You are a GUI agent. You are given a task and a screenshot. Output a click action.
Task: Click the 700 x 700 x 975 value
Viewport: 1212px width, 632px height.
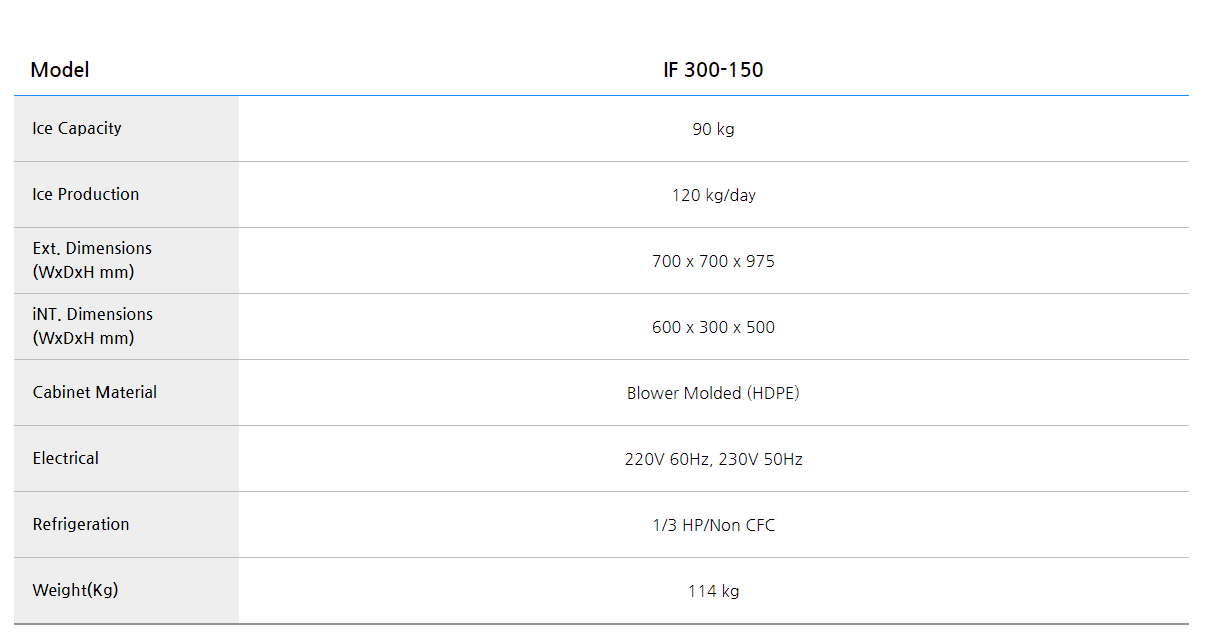pos(713,261)
